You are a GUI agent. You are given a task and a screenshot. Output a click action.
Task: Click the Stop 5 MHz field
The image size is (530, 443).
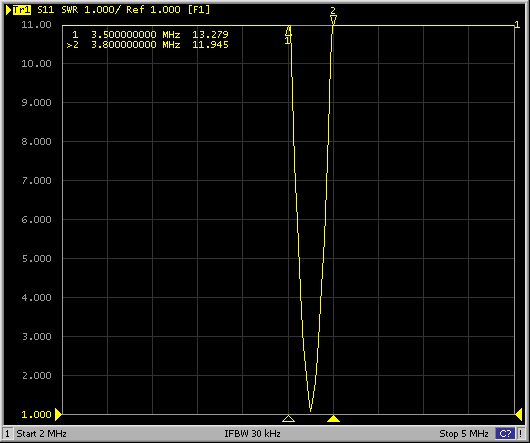coord(464,434)
